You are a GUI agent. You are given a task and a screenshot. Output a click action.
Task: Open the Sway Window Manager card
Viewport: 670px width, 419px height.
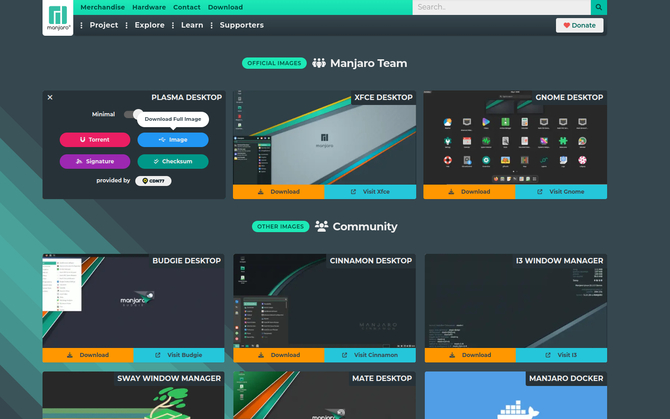pyautogui.click(x=133, y=395)
